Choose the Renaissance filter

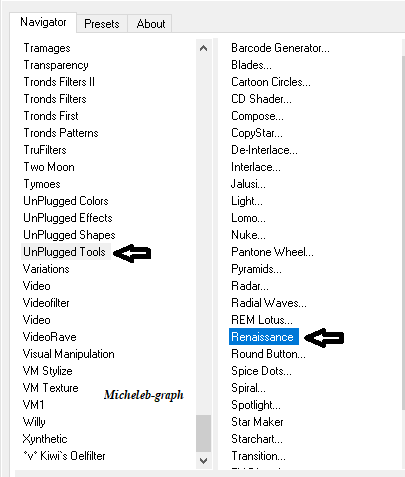coord(264,337)
